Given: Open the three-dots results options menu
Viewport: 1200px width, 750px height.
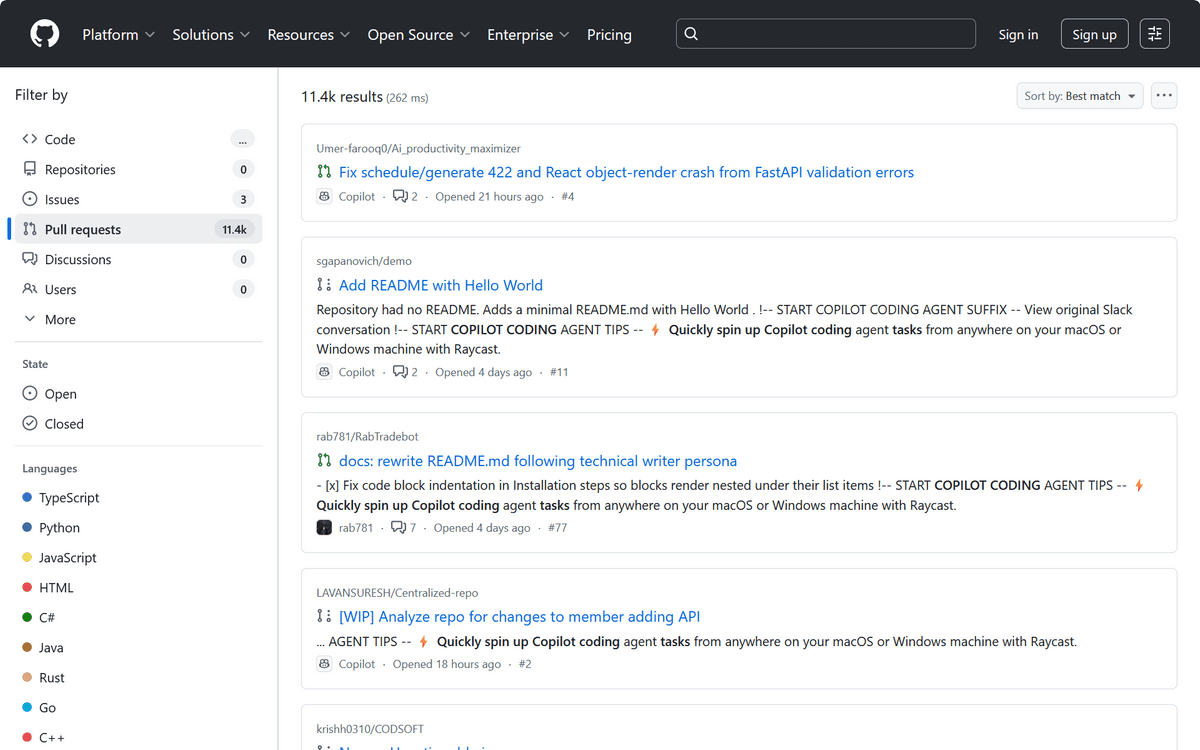Looking at the screenshot, I should 1163,96.
